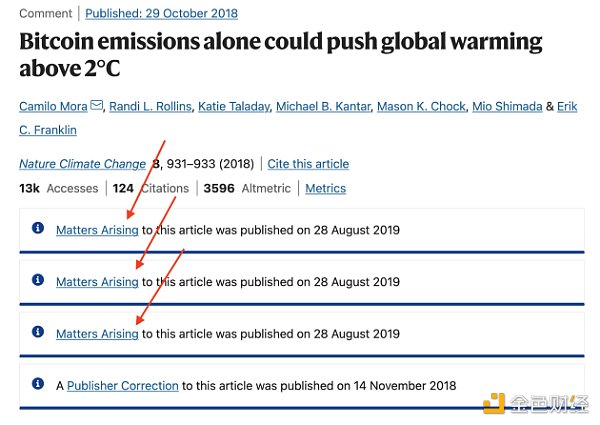Open the second Matters Arising link
This screenshot has width=600, height=425.
tap(97, 282)
